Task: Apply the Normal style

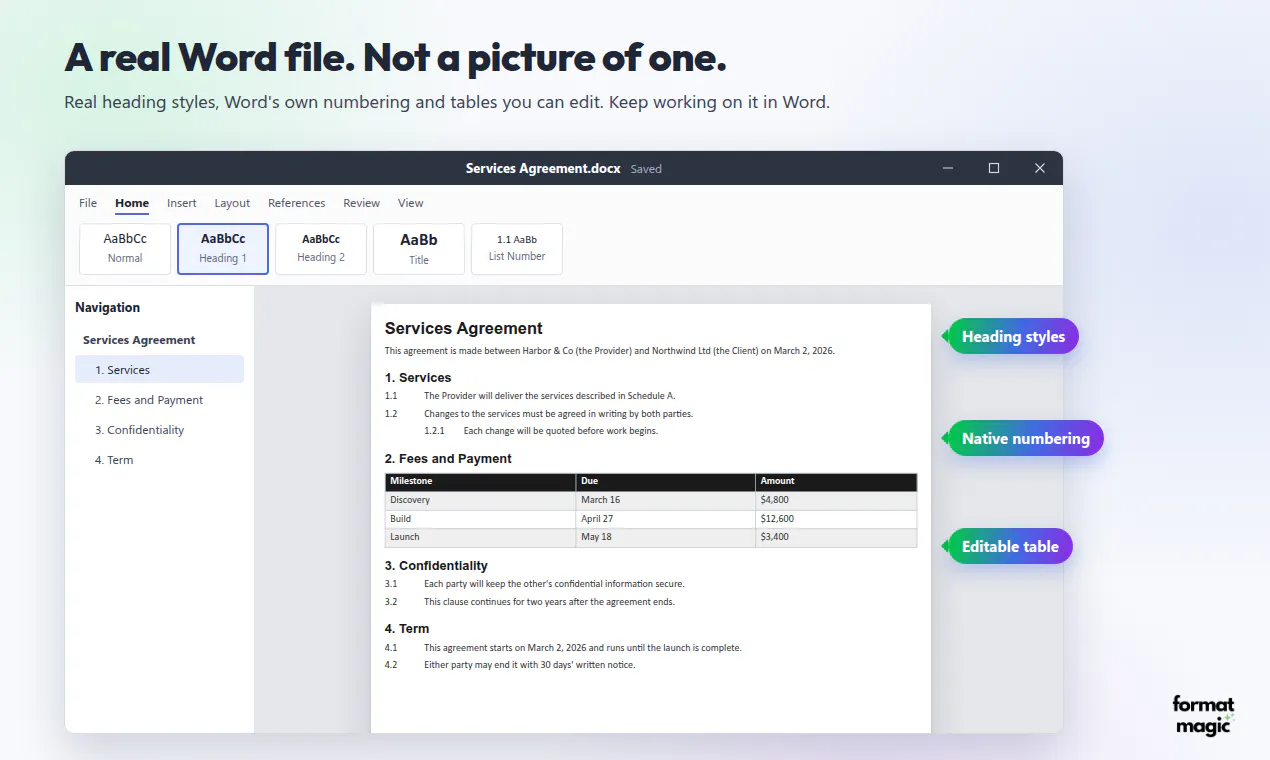Action: (125, 249)
